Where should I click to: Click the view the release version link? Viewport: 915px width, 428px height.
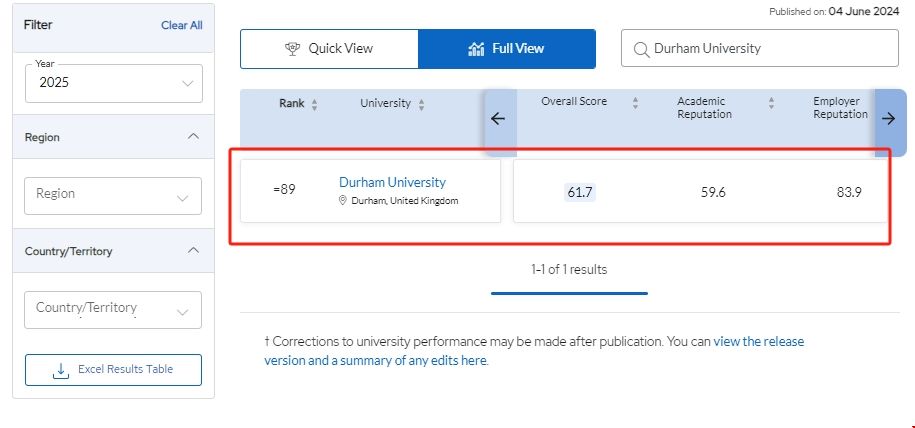click(758, 341)
